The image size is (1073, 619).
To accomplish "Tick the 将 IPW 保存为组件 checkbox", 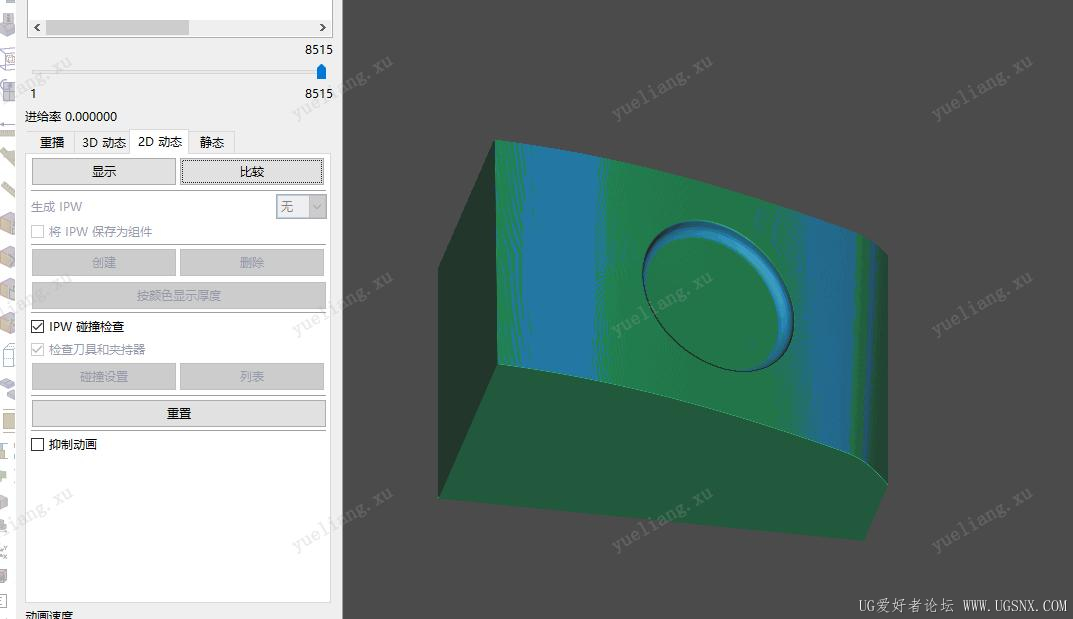I will click(38, 232).
